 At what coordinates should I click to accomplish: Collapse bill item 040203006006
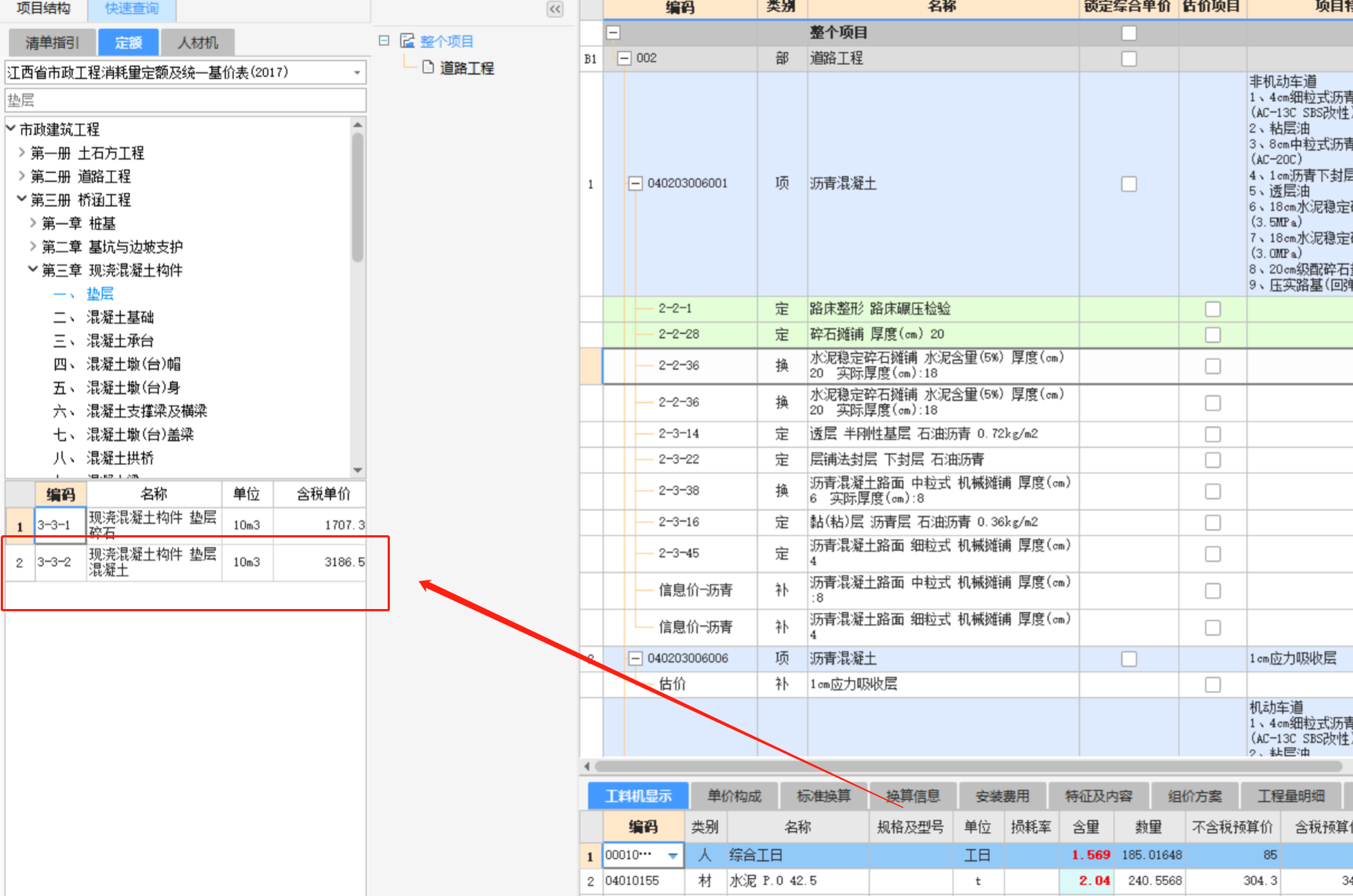635,659
